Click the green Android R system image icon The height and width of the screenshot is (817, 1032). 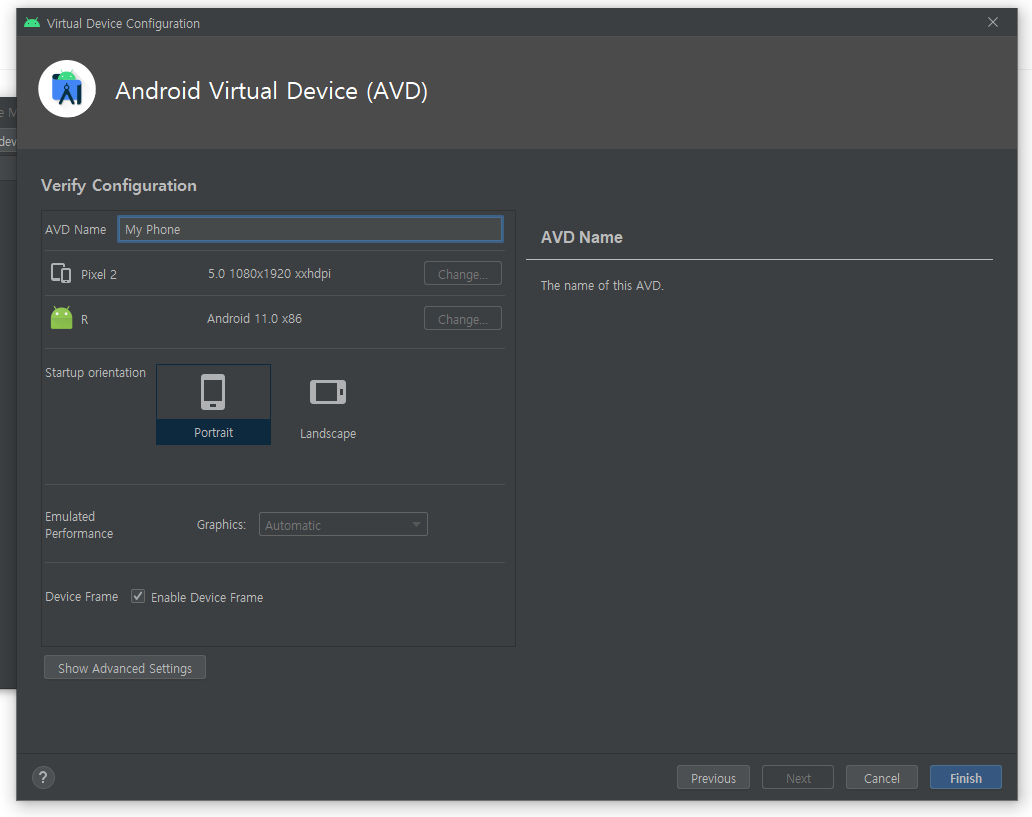coord(61,318)
